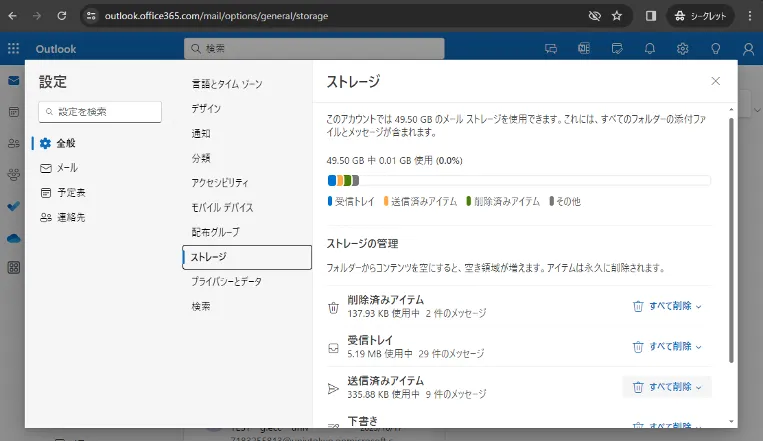Expand すべて削除 dropdown for 削除済みアイテム
Image resolution: width=764 pixels, height=442 pixels.
[699, 306]
